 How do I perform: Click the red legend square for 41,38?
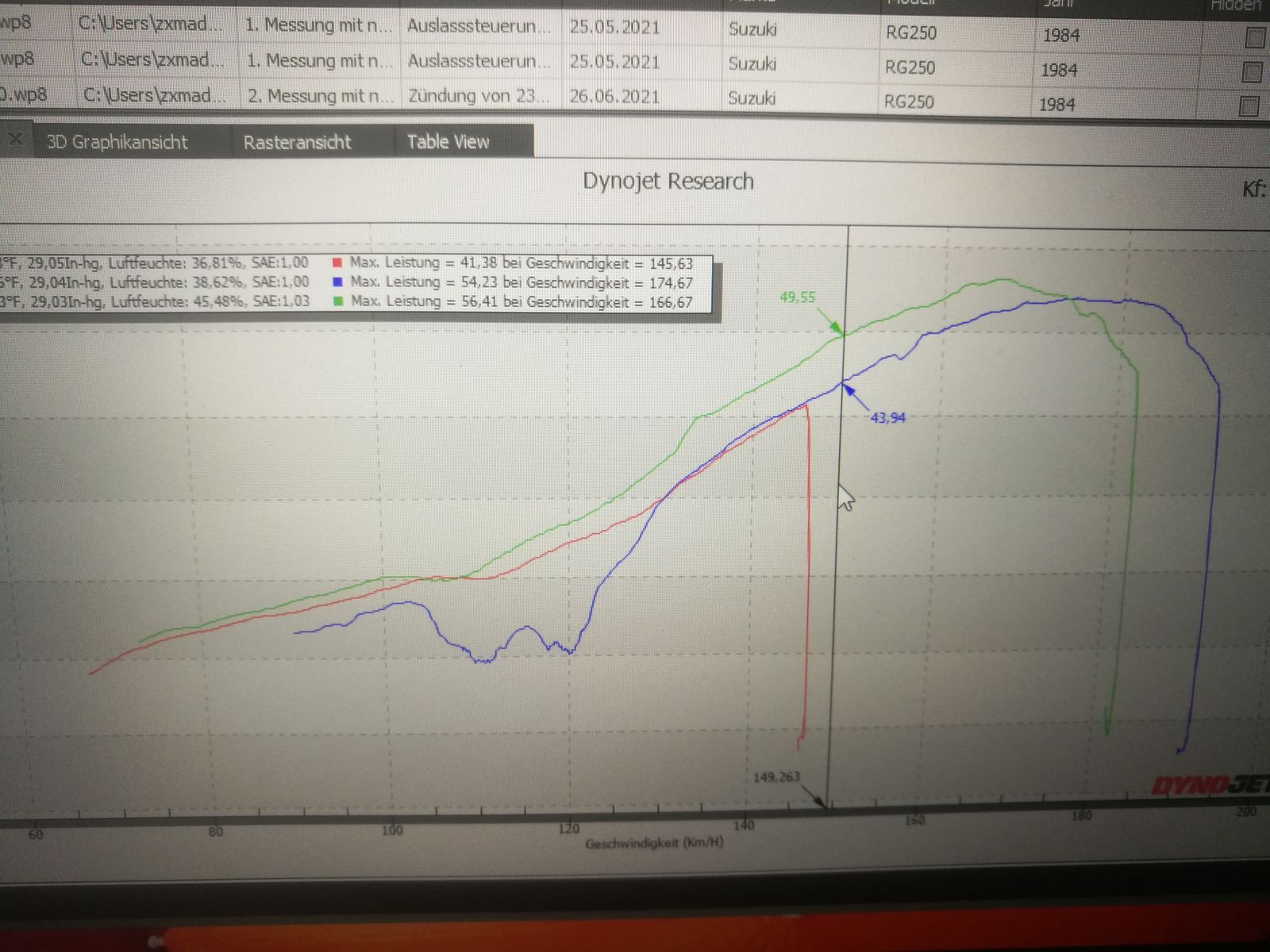pos(337,263)
